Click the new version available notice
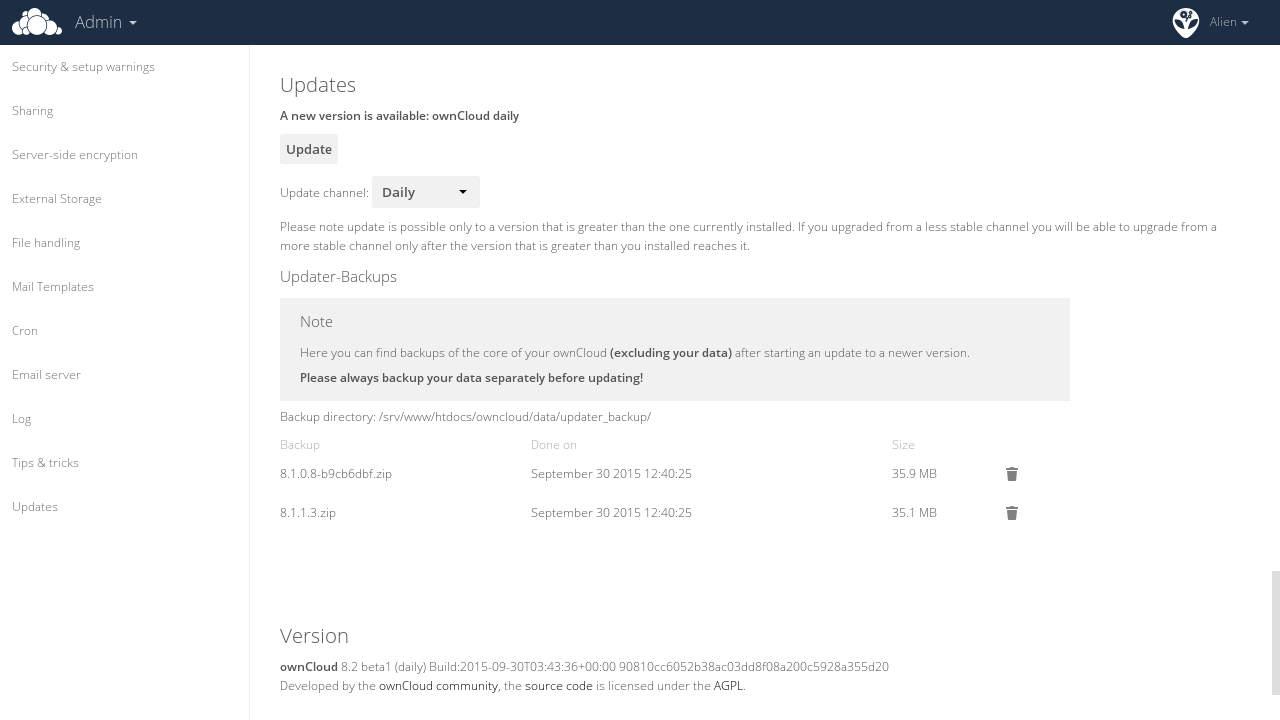 (399, 116)
